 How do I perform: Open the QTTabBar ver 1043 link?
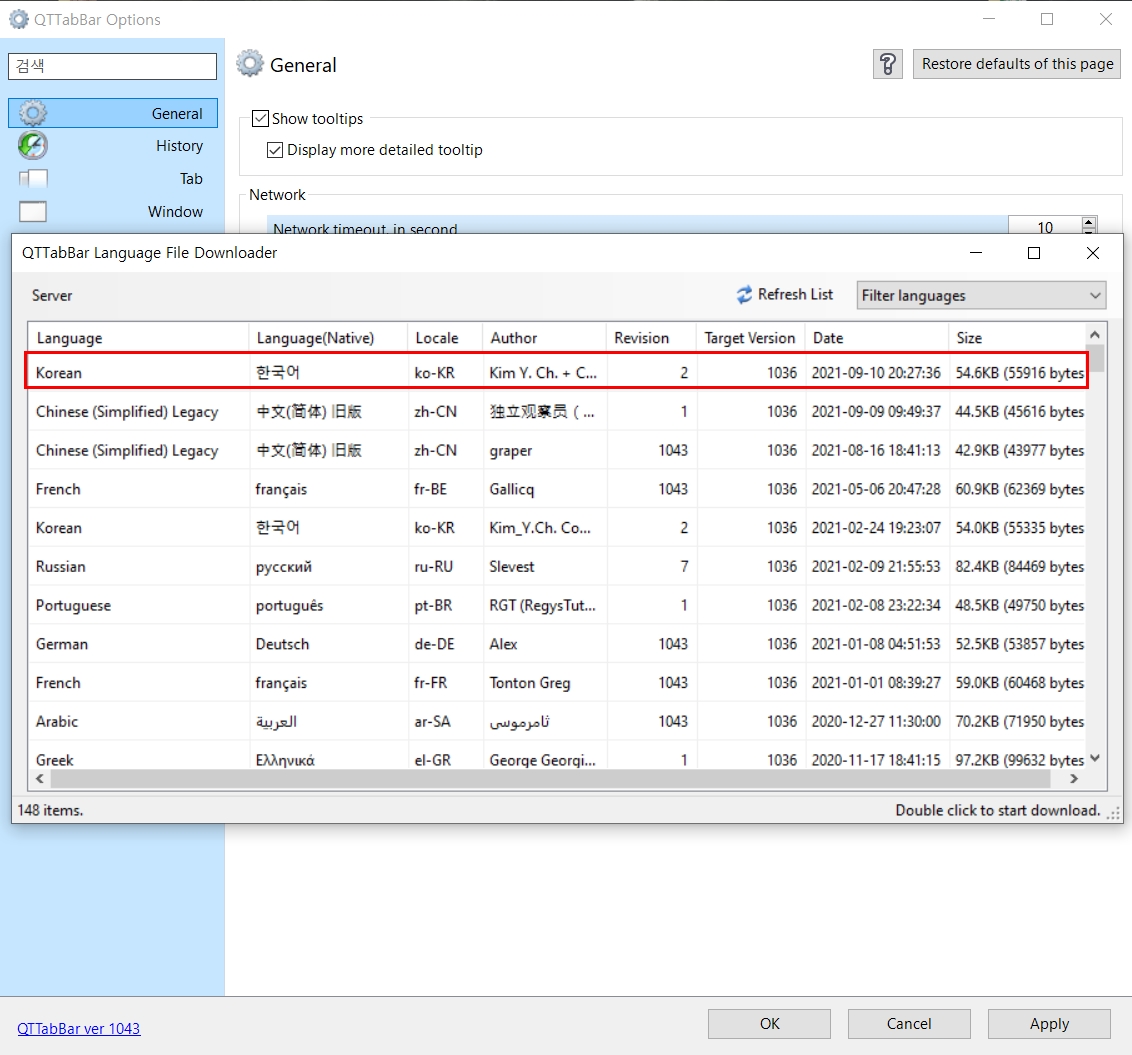pyautogui.click(x=79, y=1028)
